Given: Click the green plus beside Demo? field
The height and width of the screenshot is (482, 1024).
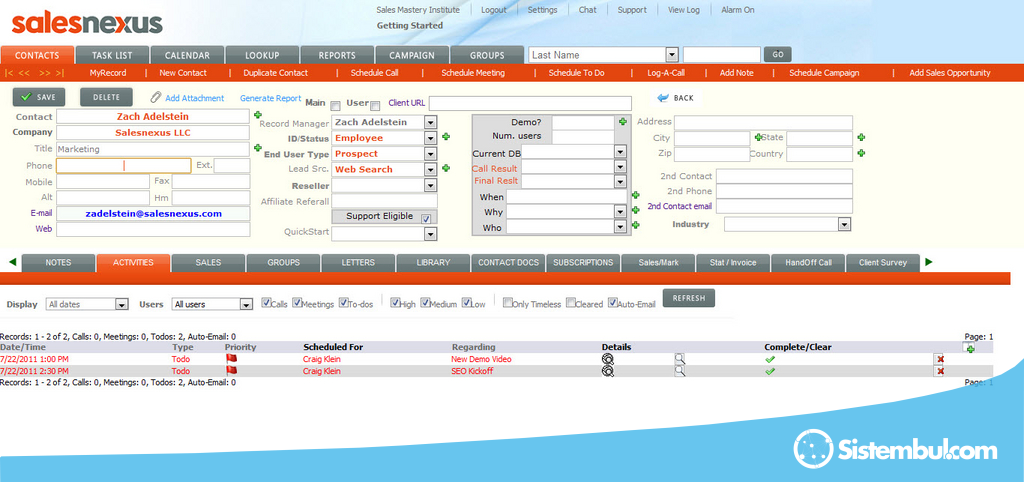Looking at the screenshot, I should [x=622, y=121].
